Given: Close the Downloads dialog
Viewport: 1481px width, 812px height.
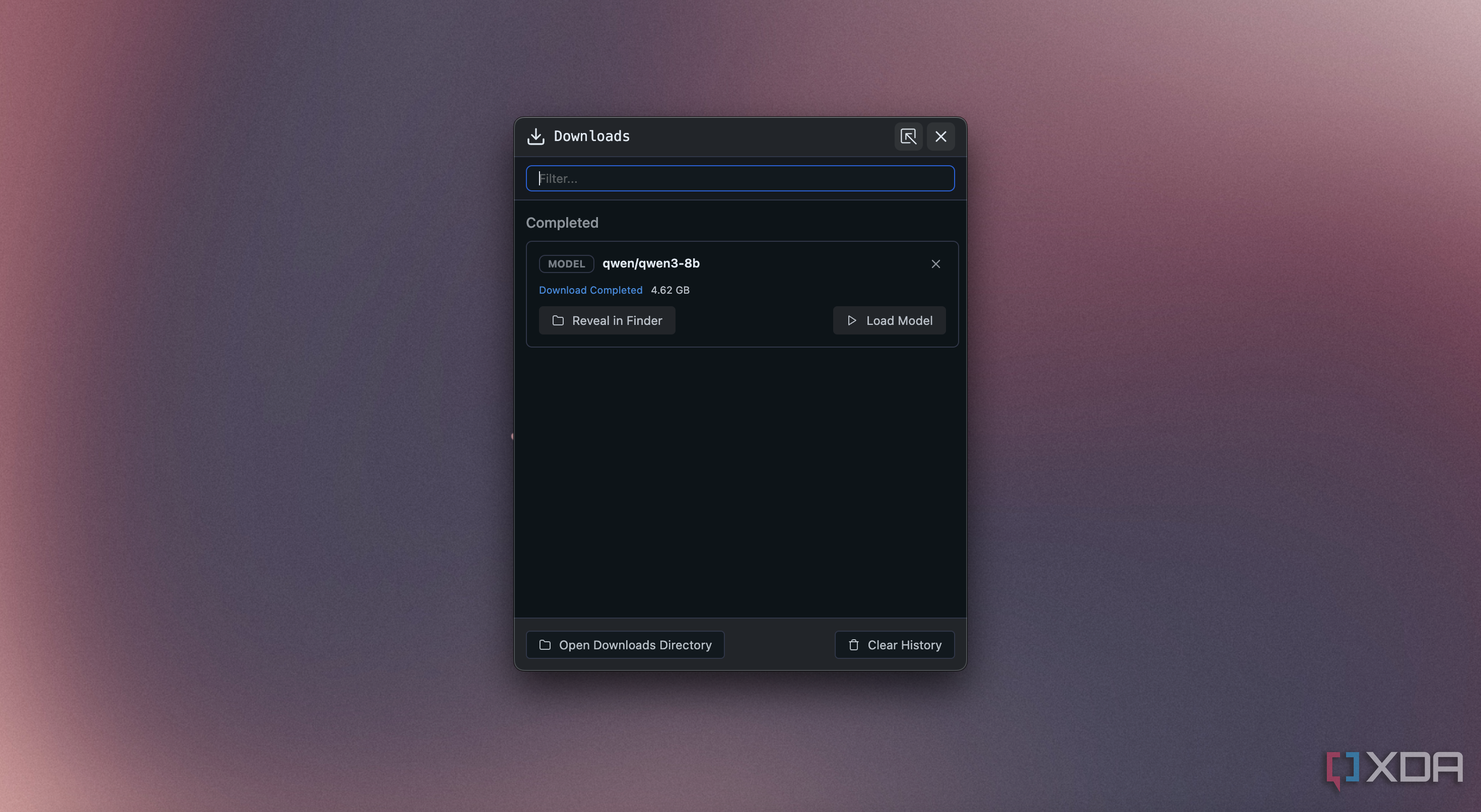Looking at the screenshot, I should (940, 137).
